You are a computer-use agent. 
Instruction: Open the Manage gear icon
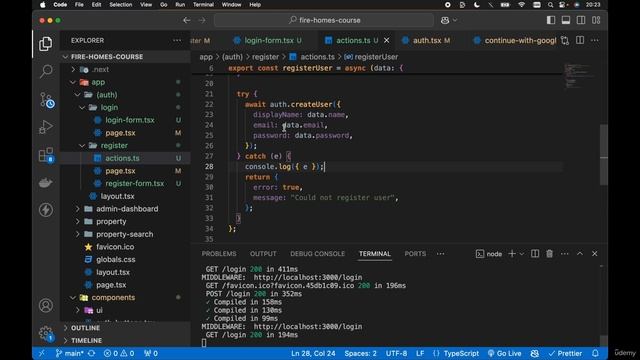tap(46, 333)
